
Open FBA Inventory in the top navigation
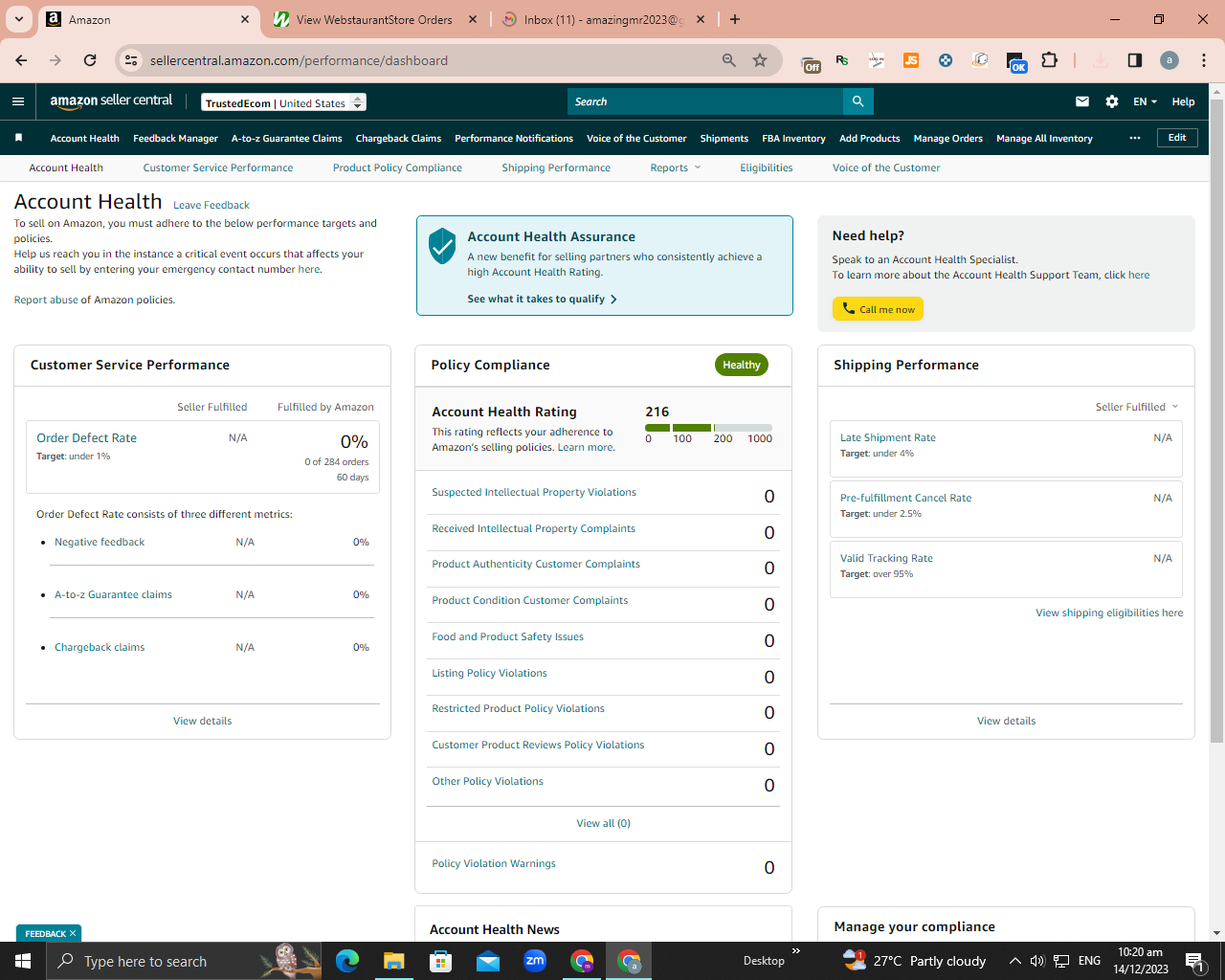click(x=793, y=138)
